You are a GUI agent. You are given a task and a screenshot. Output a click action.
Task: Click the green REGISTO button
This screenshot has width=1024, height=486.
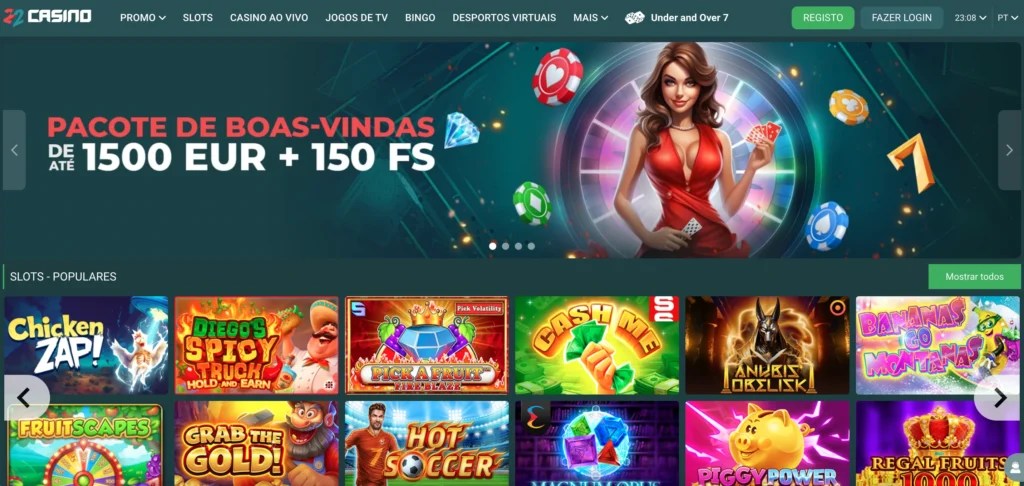click(823, 18)
